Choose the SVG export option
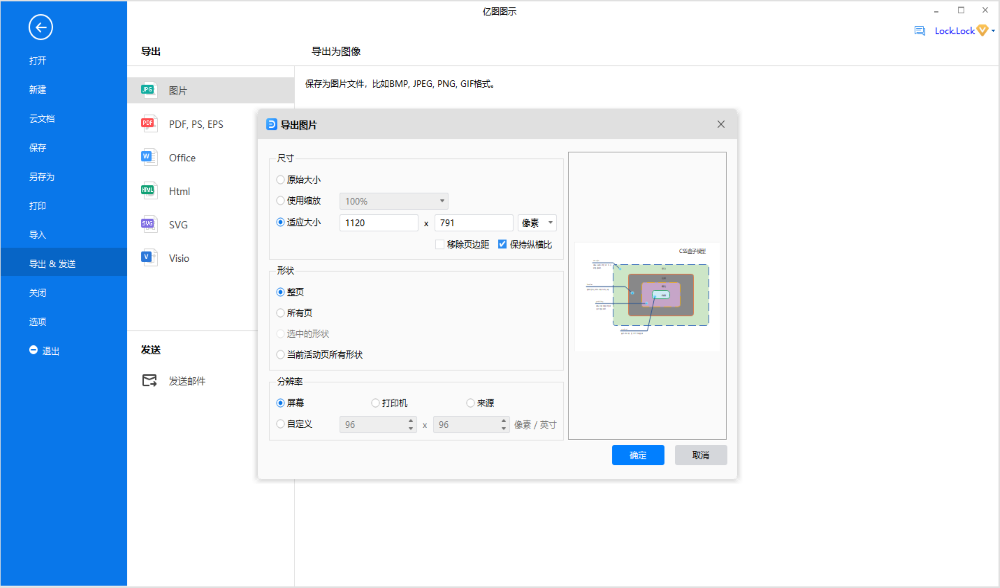The height and width of the screenshot is (588, 1000). pyautogui.click(x=178, y=224)
